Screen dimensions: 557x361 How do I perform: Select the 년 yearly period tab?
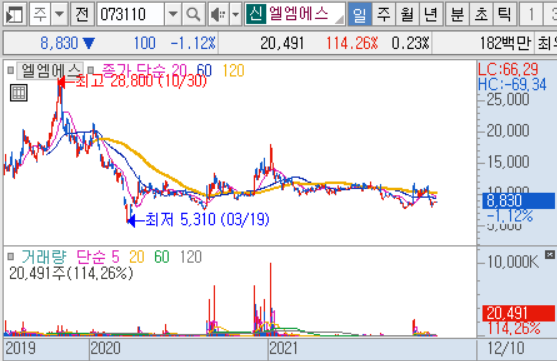coord(431,14)
